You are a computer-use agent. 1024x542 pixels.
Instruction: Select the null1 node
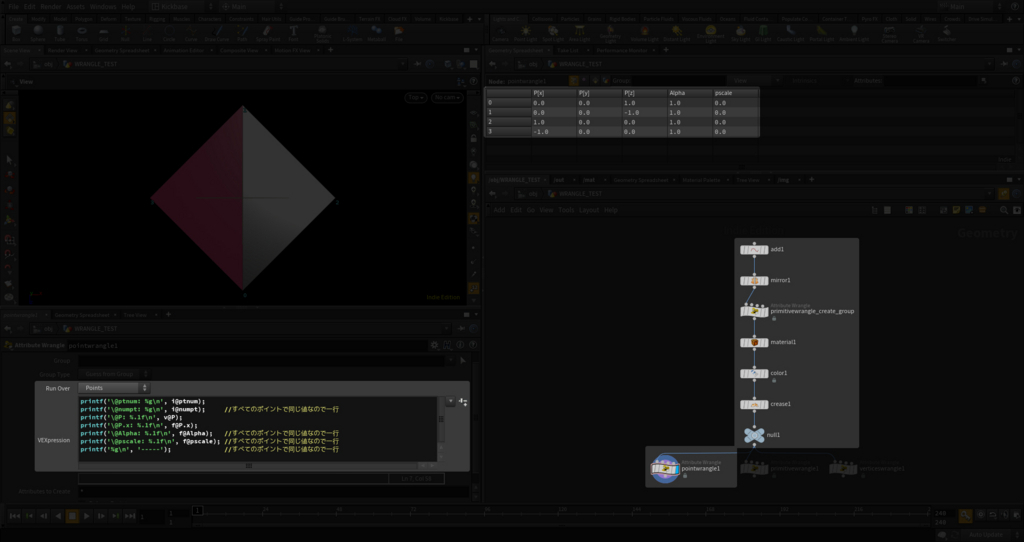pyautogui.click(x=754, y=435)
